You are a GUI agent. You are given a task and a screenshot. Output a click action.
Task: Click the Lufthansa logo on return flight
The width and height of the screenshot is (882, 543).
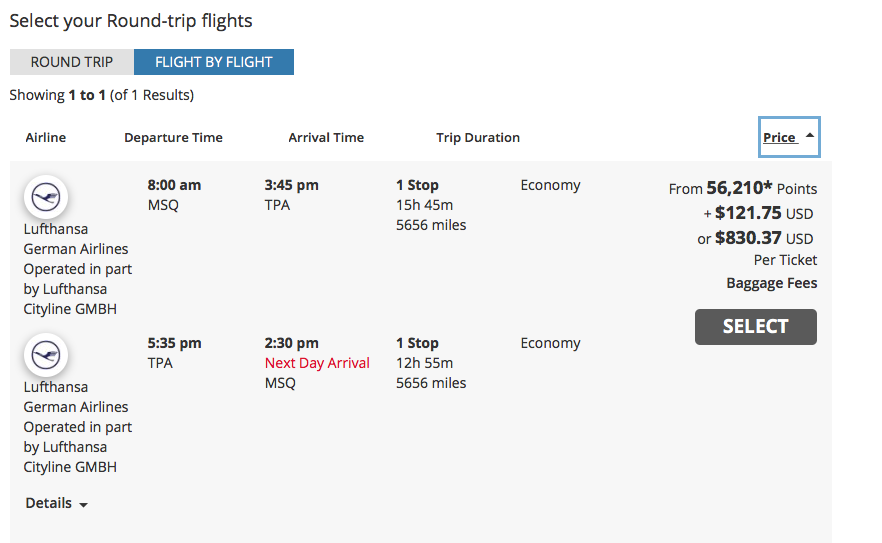click(x=46, y=355)
